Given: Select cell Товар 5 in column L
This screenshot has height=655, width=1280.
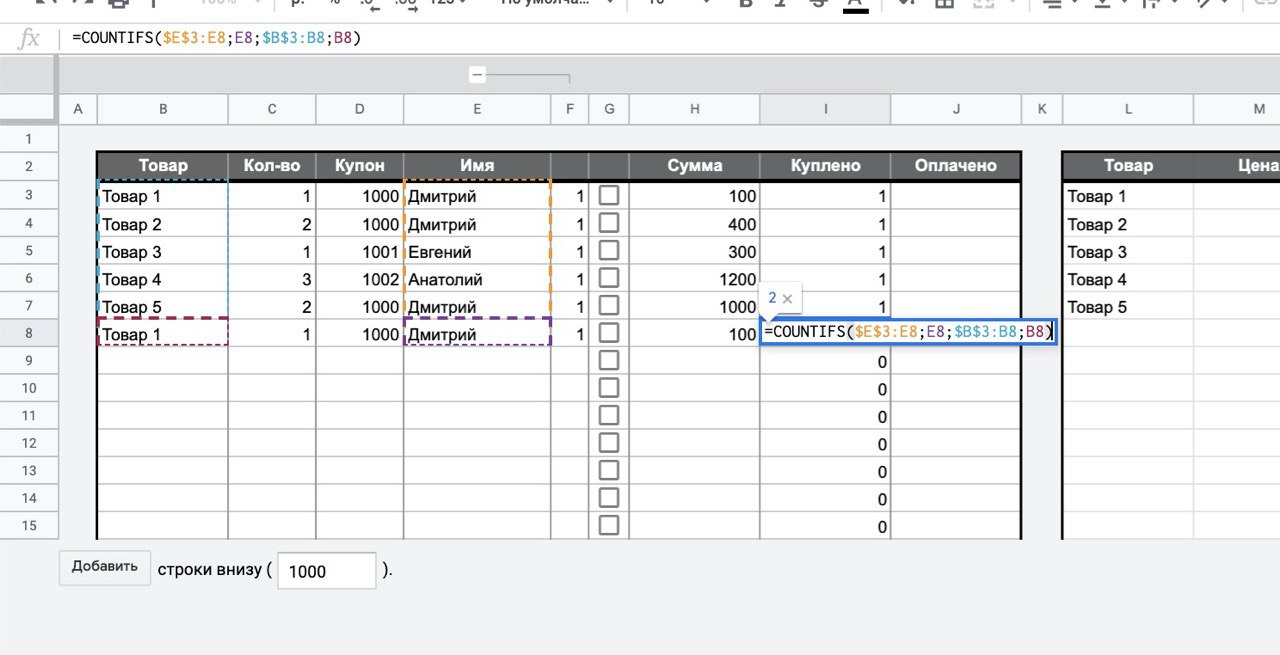Looking at the screenshot, I should 1128,307.
